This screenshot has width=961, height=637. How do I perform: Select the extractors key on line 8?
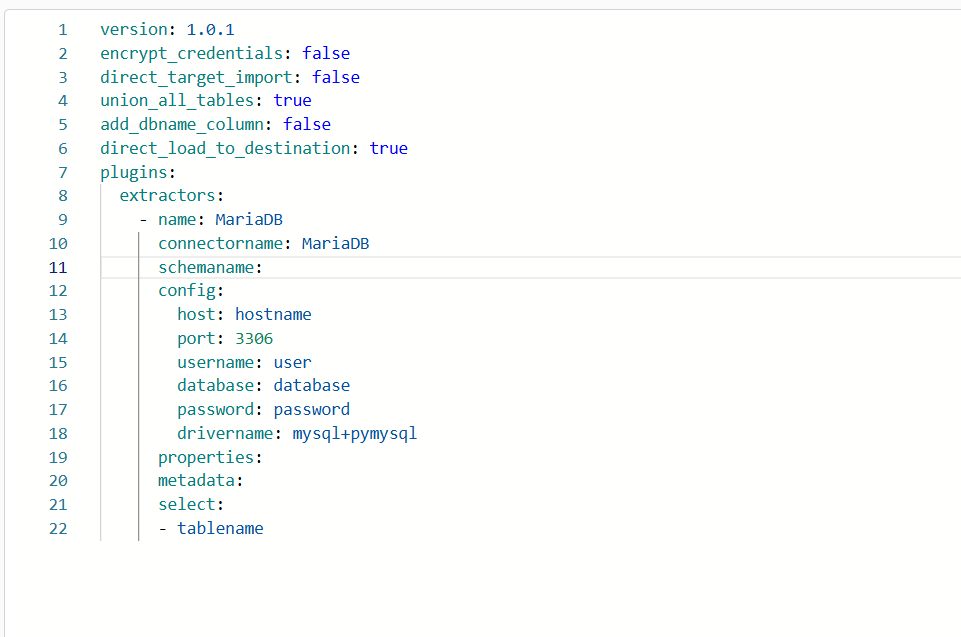tap(164, 195)
